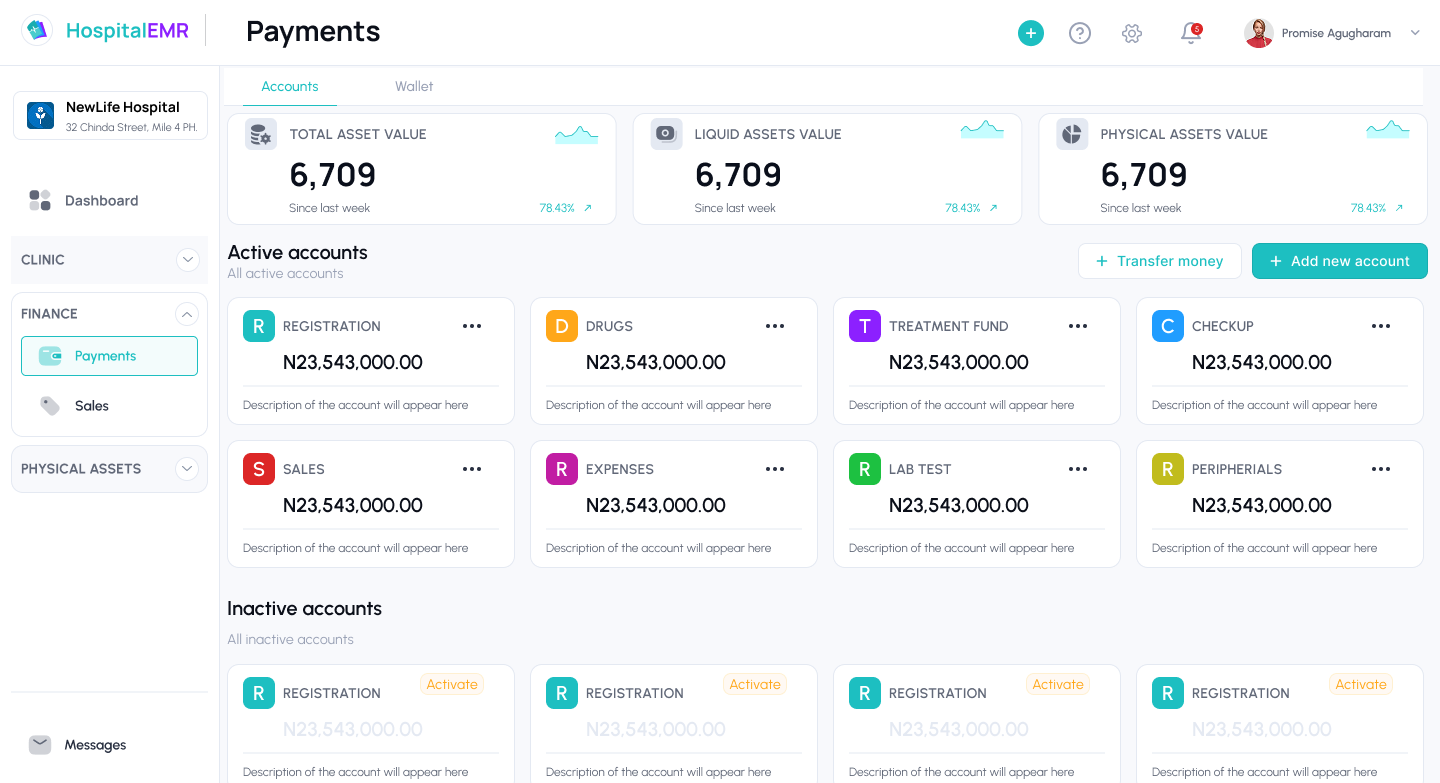Viewport: 1440px width, 783px height.
Task: Open settings gear icon in header
Action: pyautogui.click(x=1132, y=33)
